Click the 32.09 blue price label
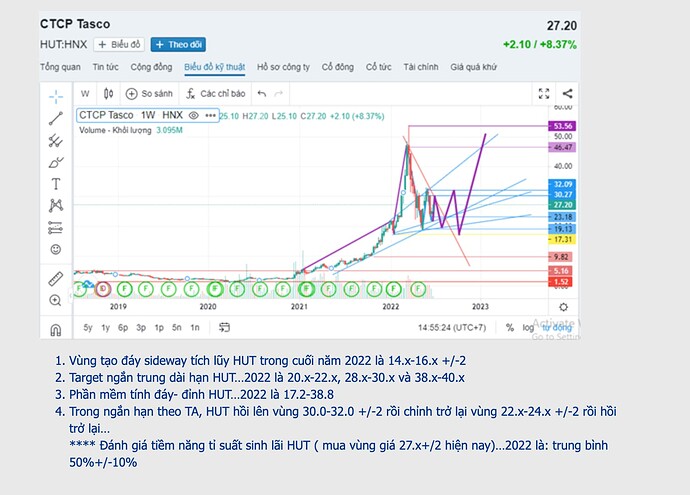The width and height of the screenshot is (690, 495). point(562,184)
